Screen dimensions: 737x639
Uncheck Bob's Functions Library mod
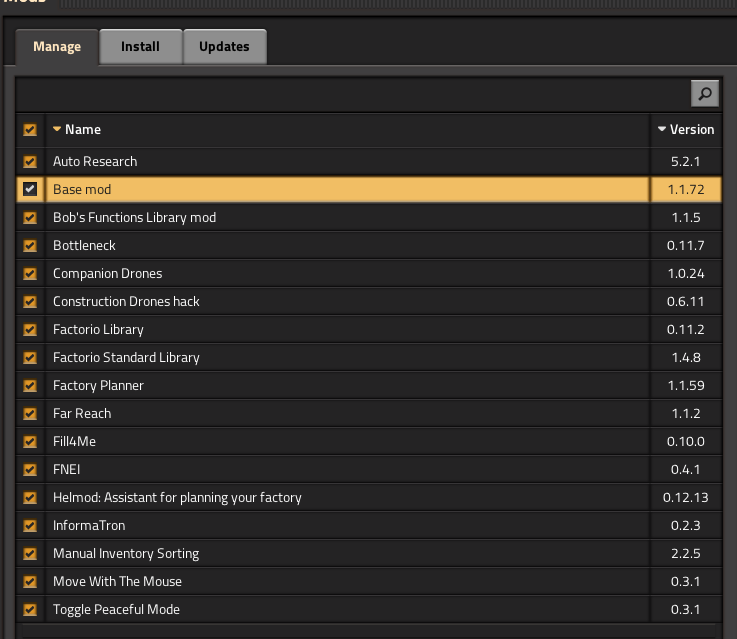pyautogui.click(x=30, y=218)
